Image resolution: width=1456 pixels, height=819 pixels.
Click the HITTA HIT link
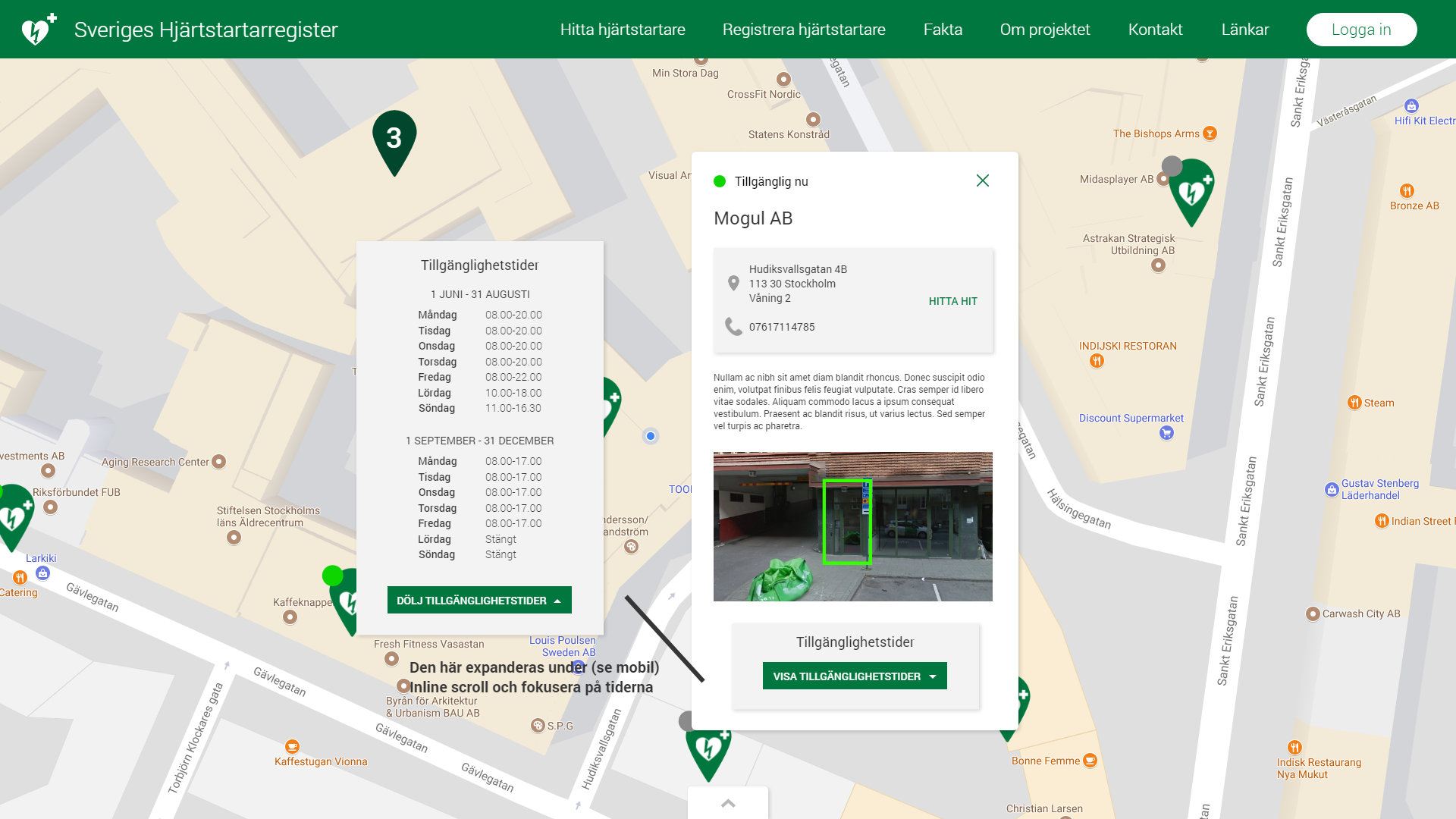[x=952, y=301]
